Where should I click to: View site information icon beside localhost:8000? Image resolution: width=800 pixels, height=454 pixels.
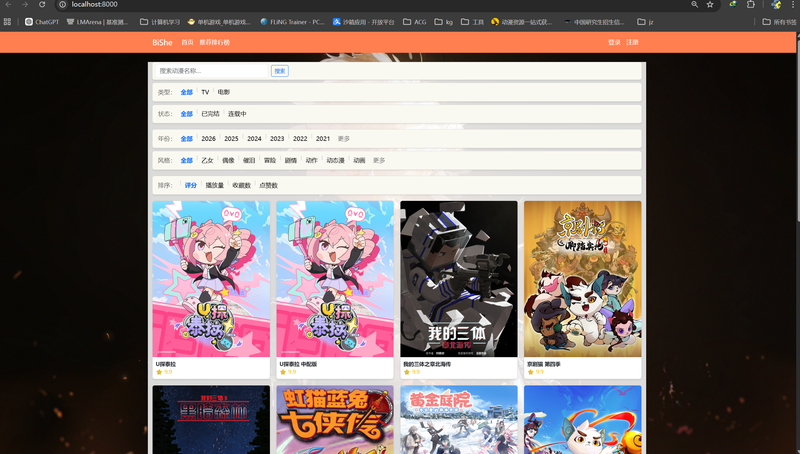pos(62,4)
